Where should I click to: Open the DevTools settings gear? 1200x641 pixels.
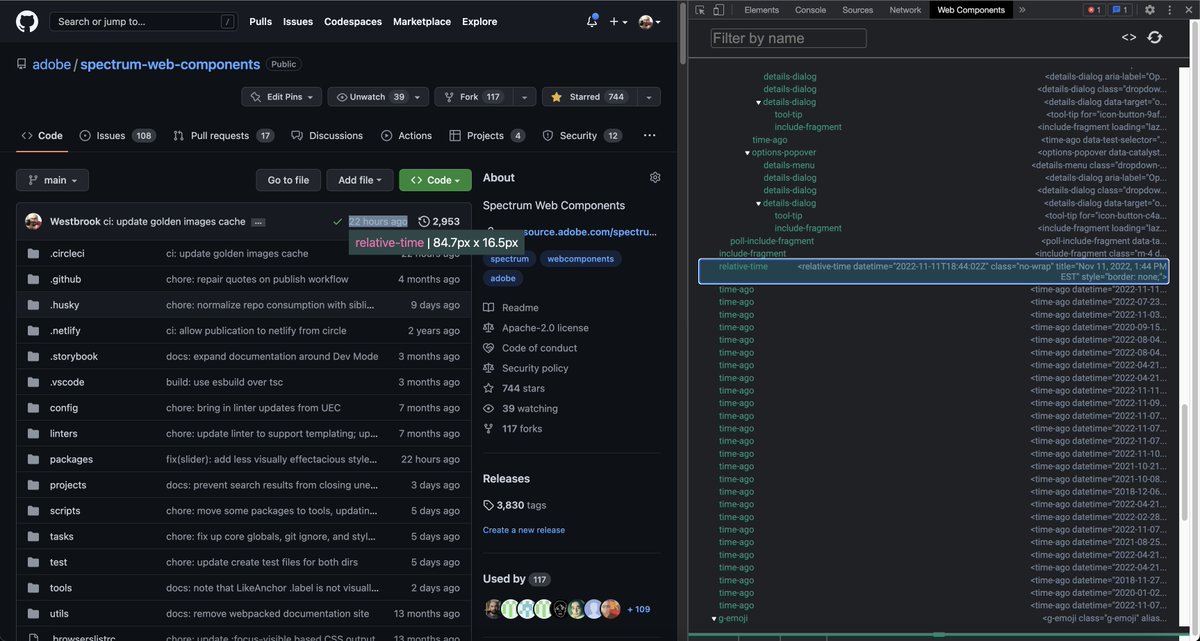tap(1150, 10)
